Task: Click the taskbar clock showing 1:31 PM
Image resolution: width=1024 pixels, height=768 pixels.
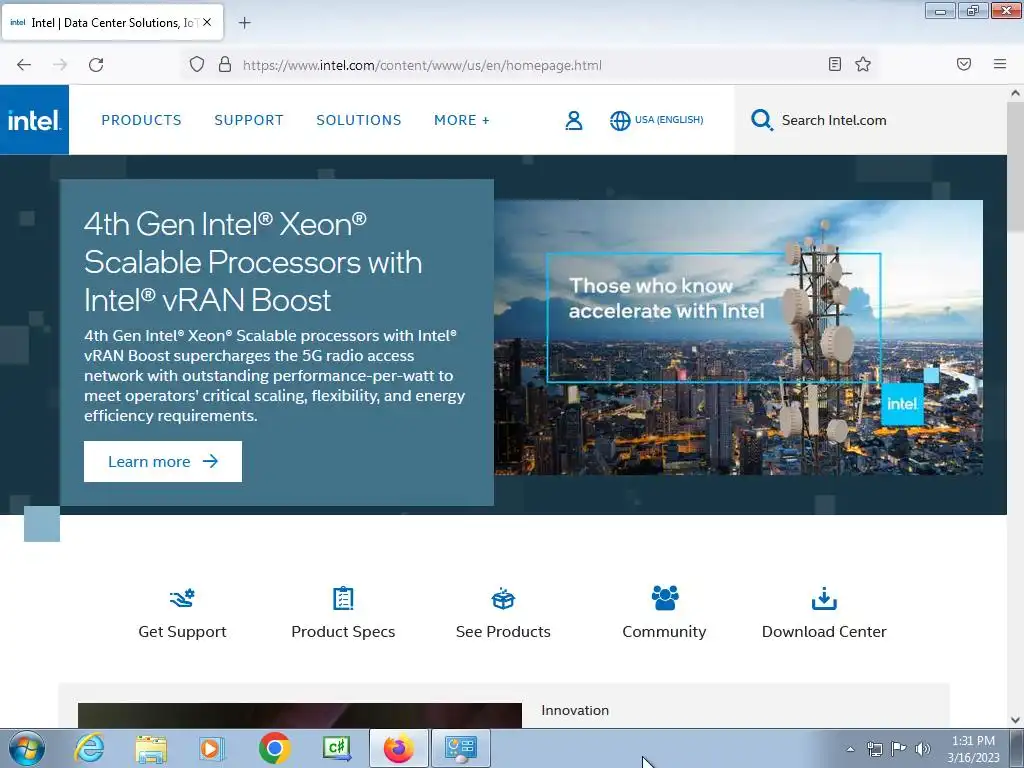Action: [973, 749]
